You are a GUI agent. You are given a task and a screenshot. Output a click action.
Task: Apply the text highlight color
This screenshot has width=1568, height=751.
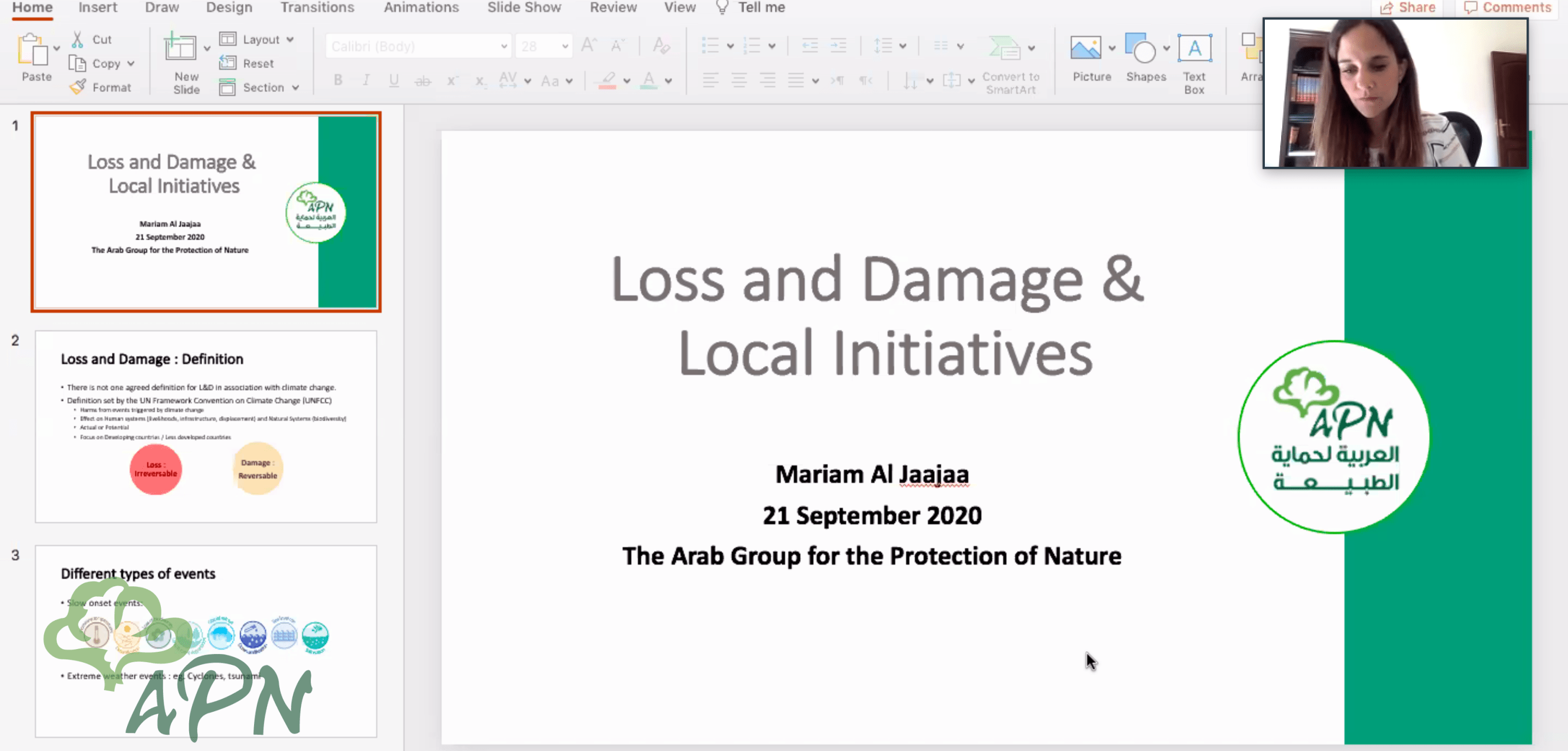(607, 80)
